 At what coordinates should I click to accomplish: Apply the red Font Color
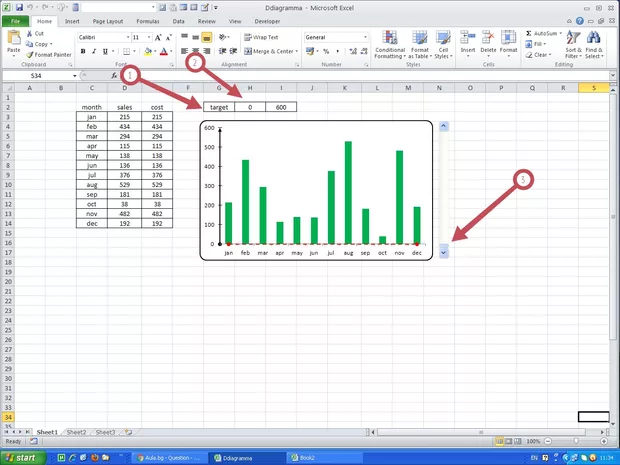[164, 51]
